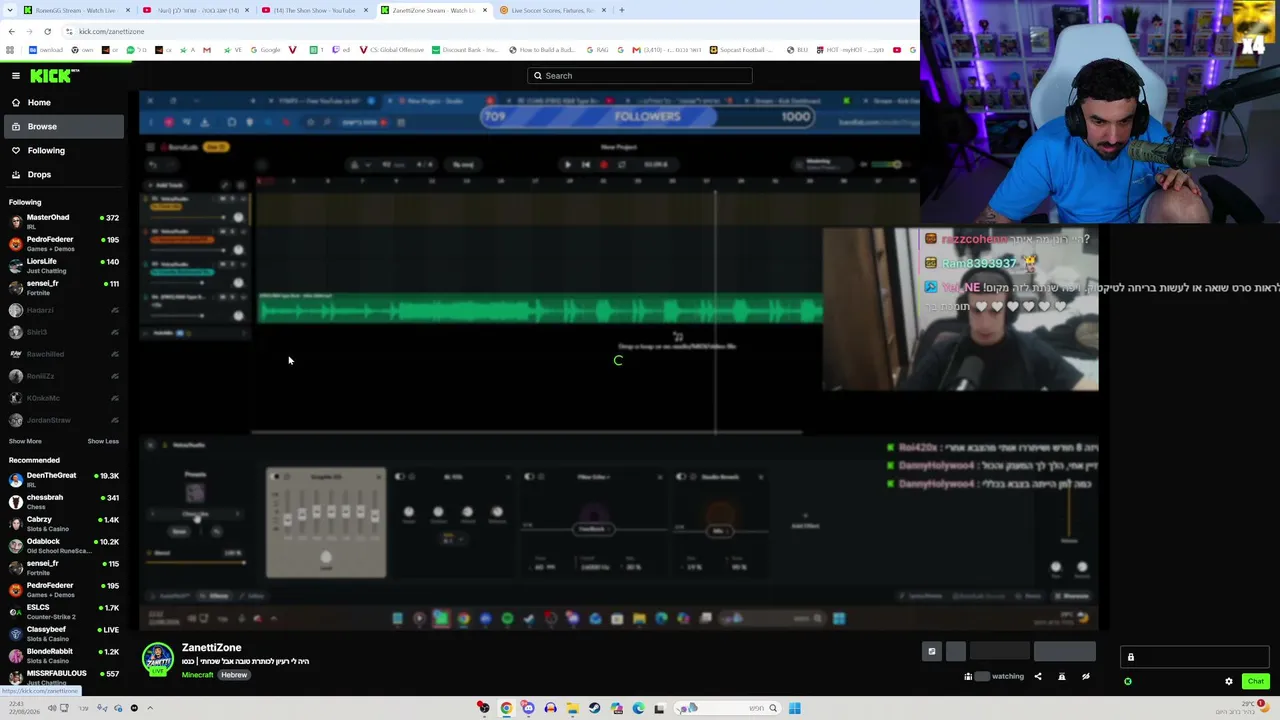This screenshot has height=720, width=1280.
Task: Open the browser apps grid icon
Action: (x=10, y=50)
